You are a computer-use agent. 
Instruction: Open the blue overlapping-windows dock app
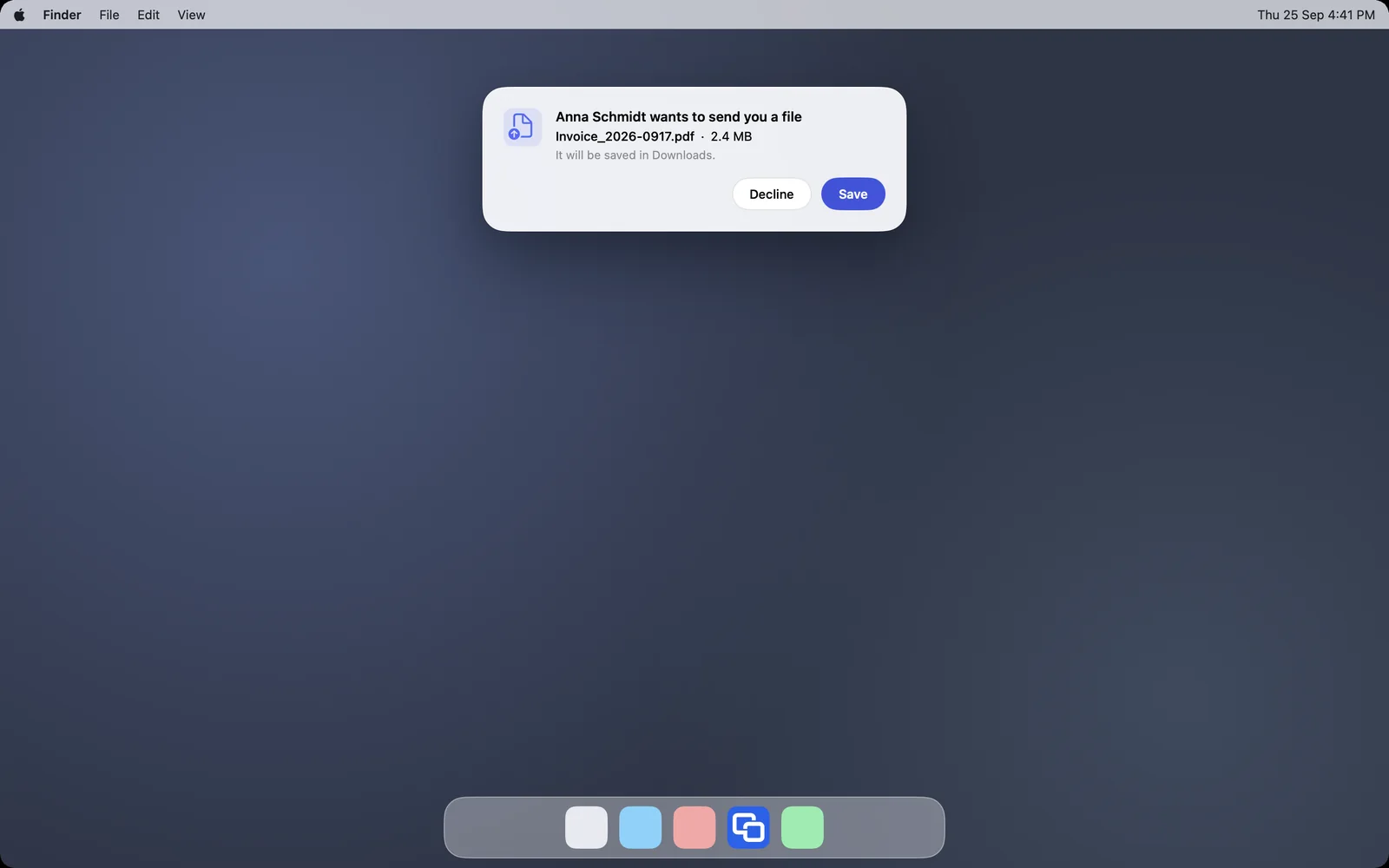pos(748,827)
